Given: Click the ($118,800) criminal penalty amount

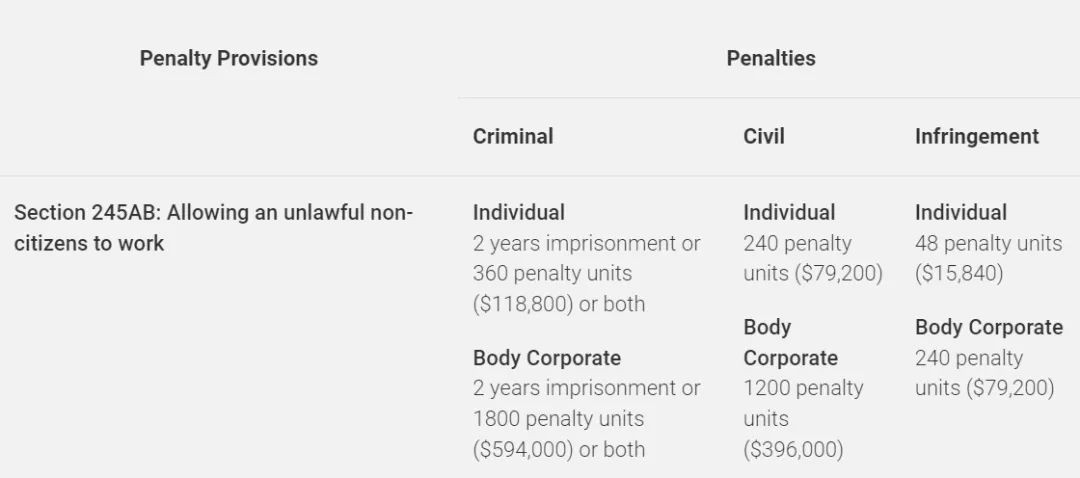Looking at the screenshot, I should click(x=522, y=304).
